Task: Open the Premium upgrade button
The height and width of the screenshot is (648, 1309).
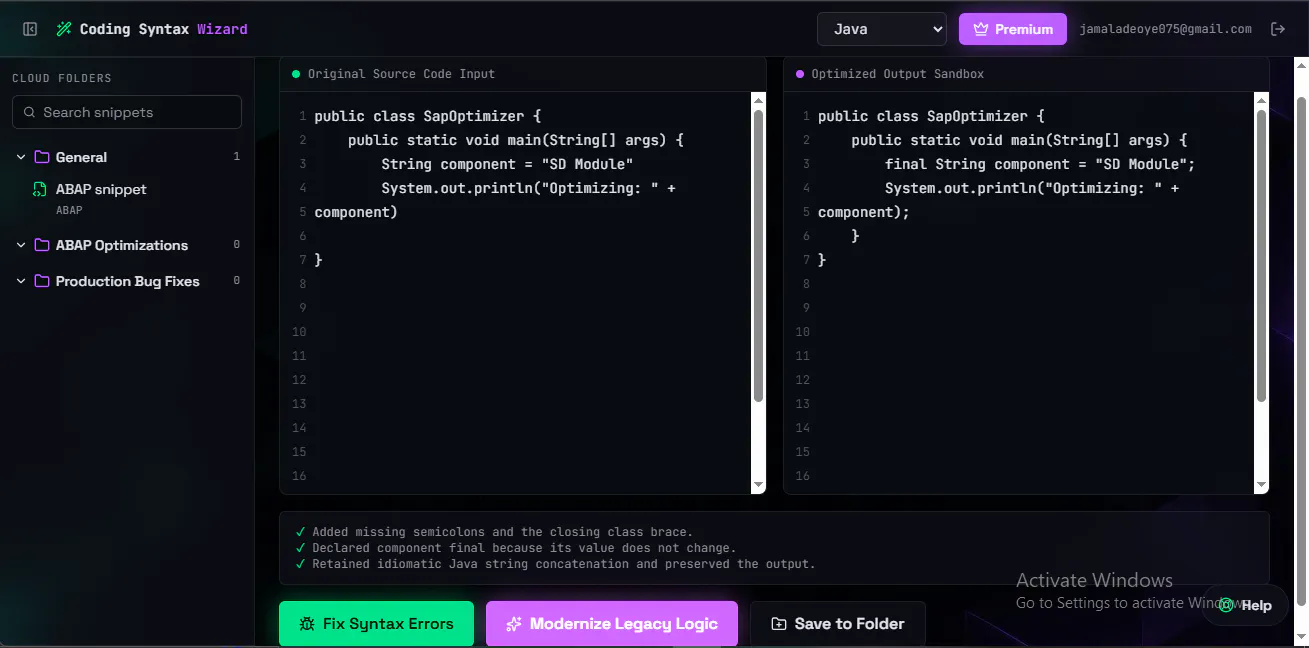Action: 1013,29
